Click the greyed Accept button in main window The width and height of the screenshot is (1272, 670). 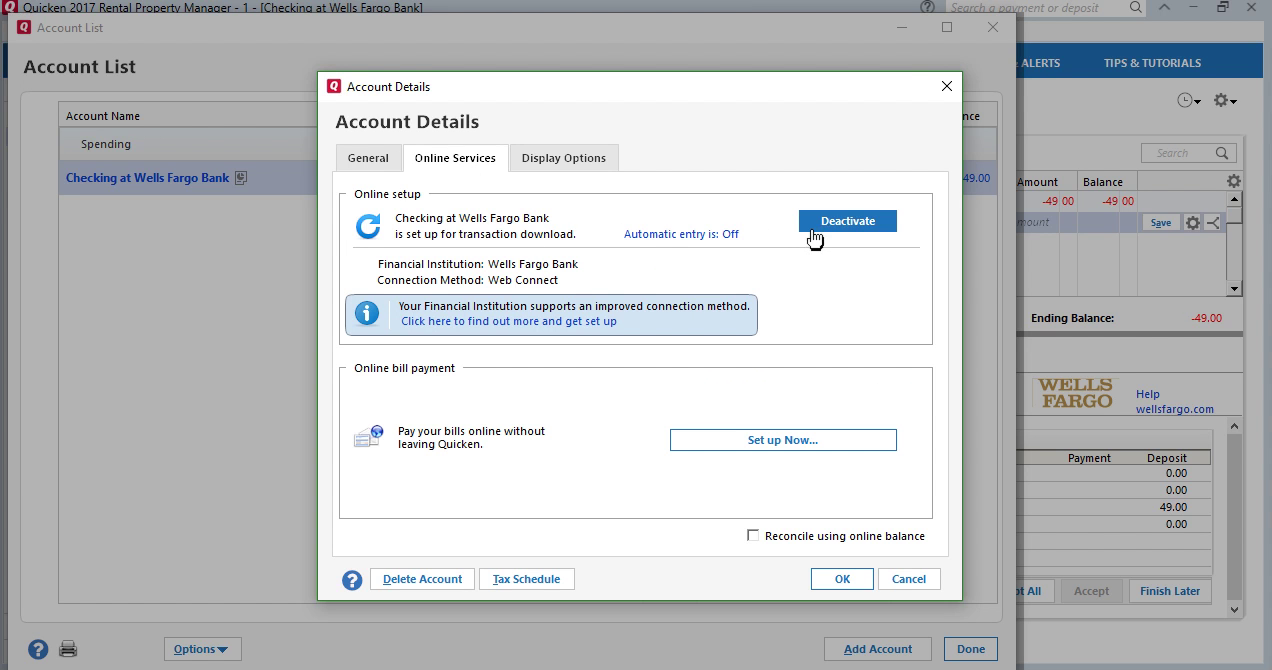coord(1091,591)
